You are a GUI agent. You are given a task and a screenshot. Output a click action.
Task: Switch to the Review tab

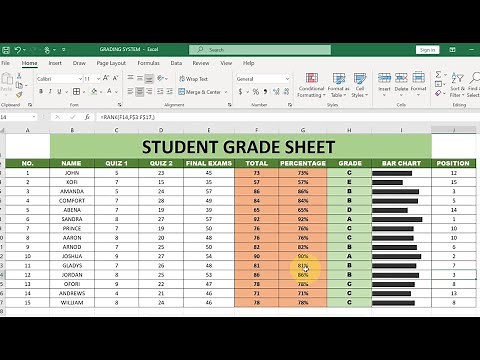[201, 63]
